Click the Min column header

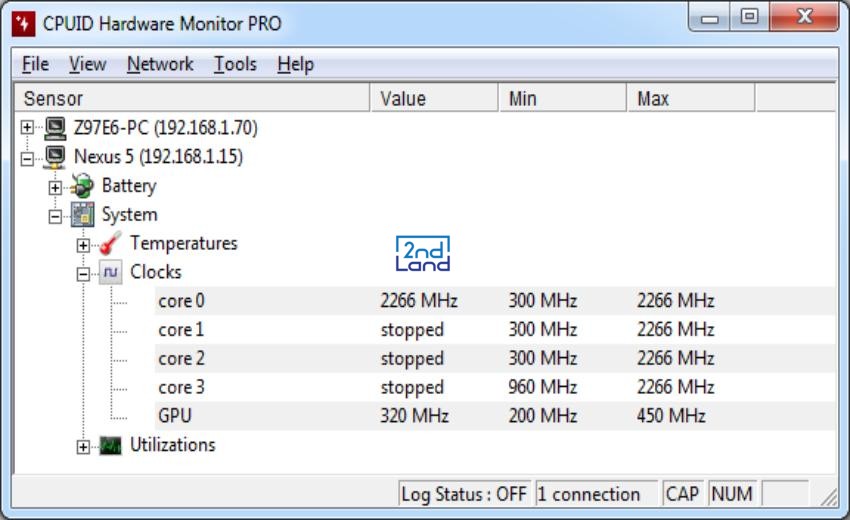pos(562,99)
